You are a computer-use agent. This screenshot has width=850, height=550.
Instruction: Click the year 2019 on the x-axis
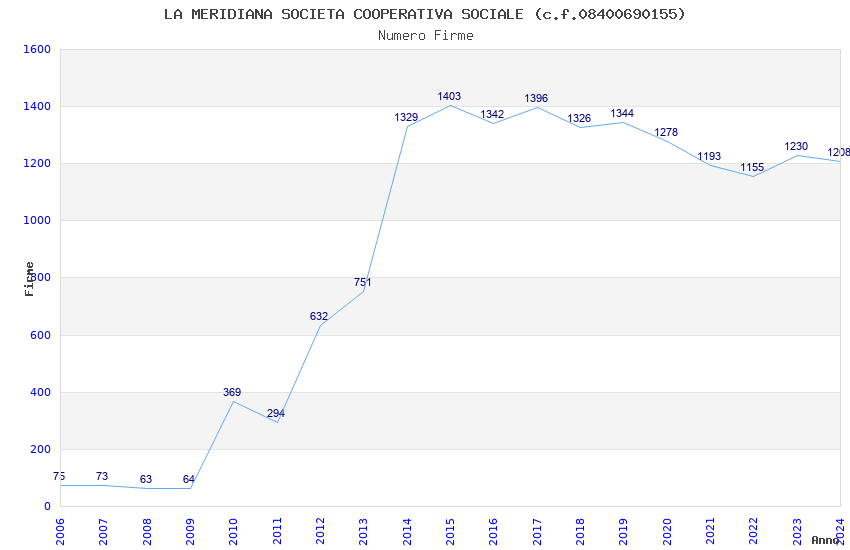(x=624, y=532)
